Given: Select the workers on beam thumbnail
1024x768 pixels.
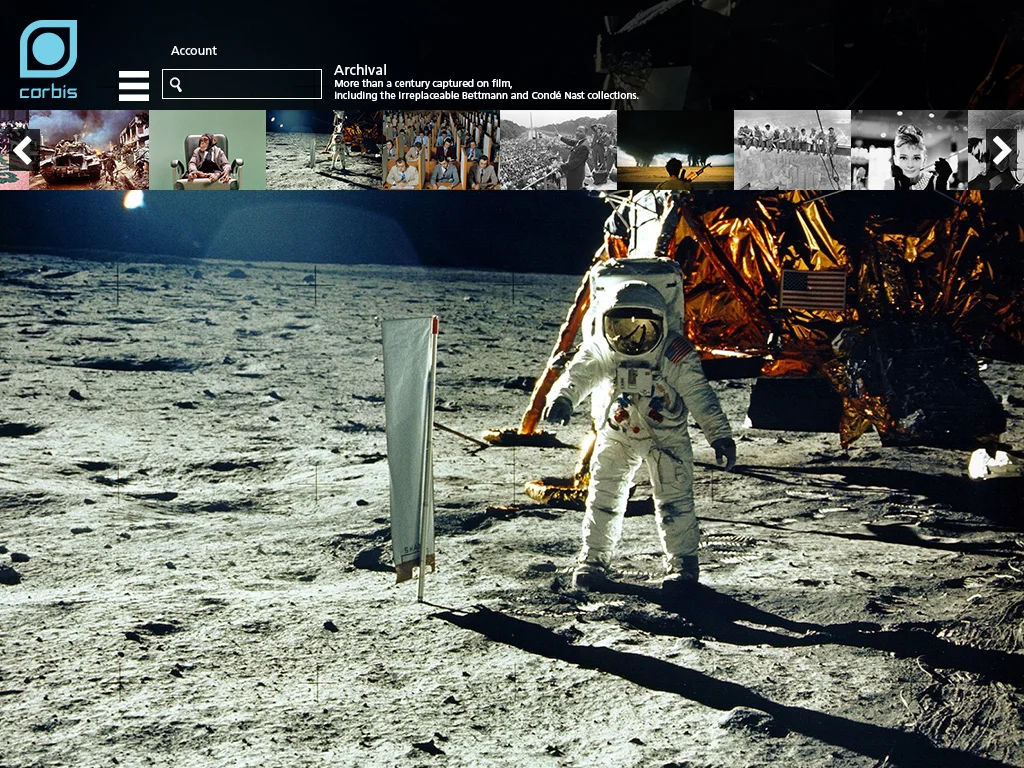Looking at the screenshot, I should (x=792, y=150).
